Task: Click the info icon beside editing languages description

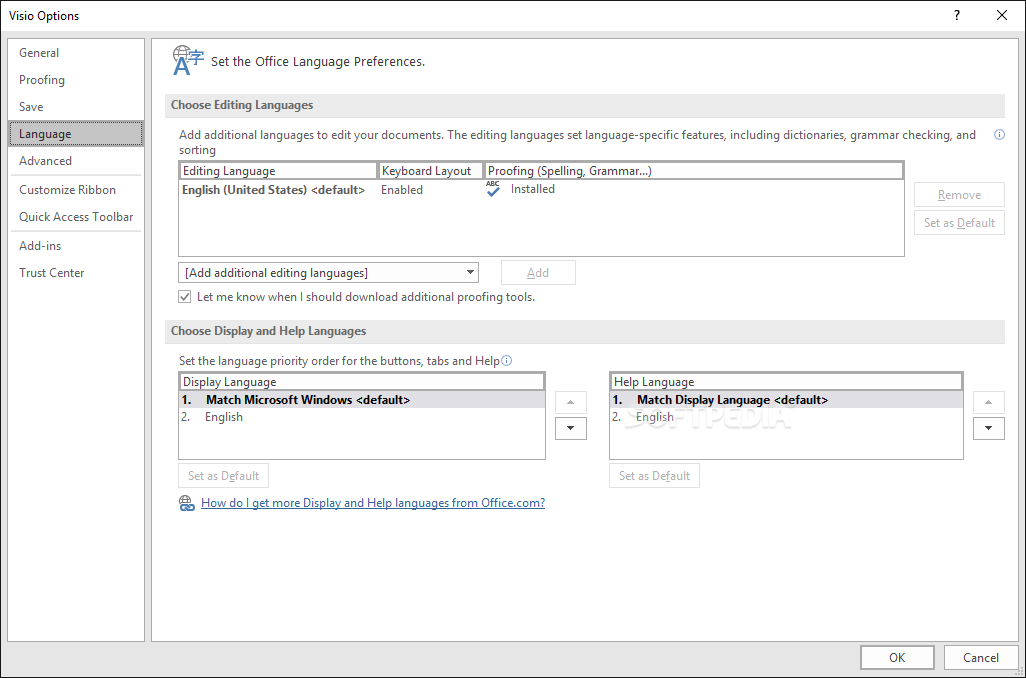Action: click(x=999, y=135)
